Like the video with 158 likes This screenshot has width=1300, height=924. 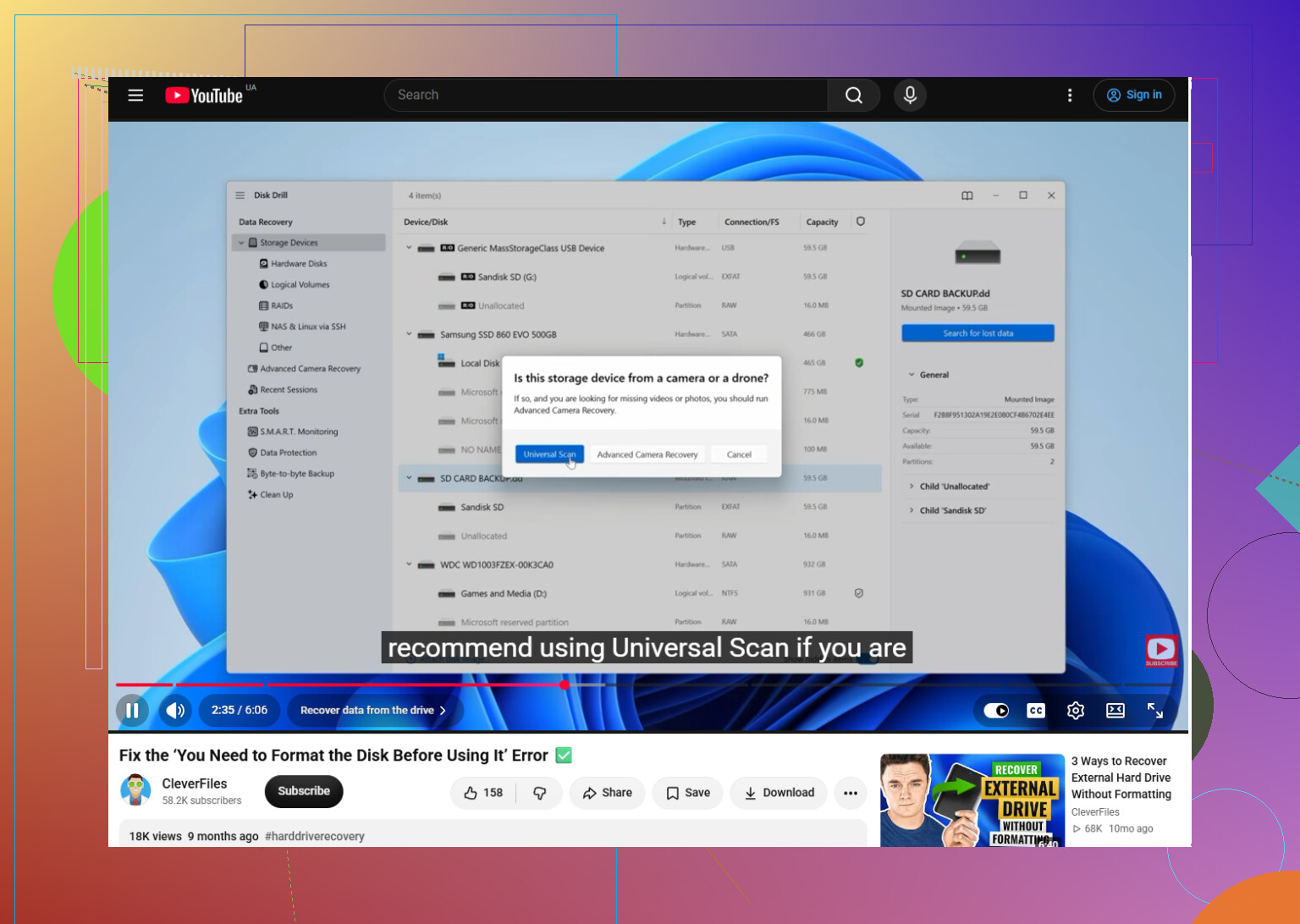[483, 792]
